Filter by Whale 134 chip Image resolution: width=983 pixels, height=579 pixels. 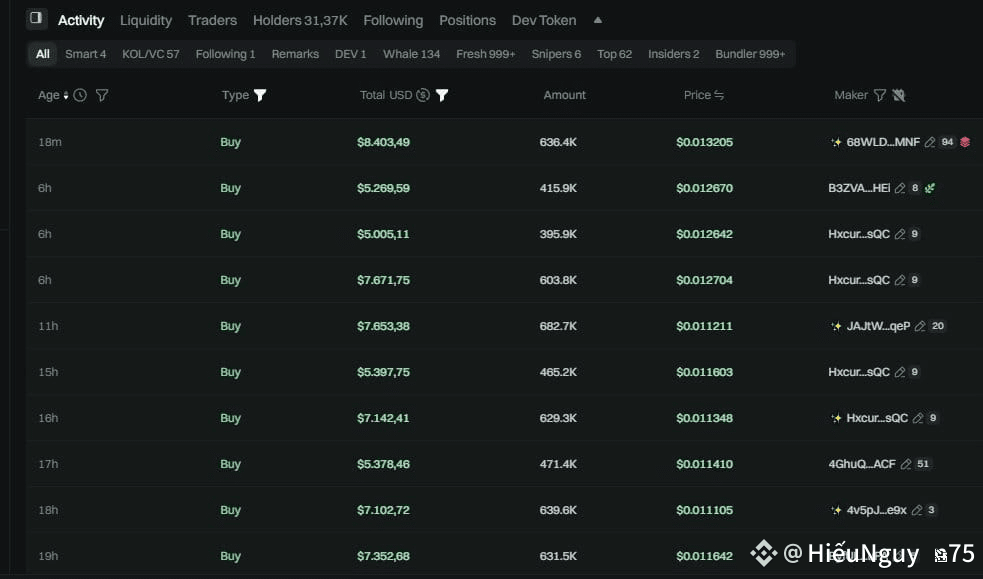tap(411, 54)
